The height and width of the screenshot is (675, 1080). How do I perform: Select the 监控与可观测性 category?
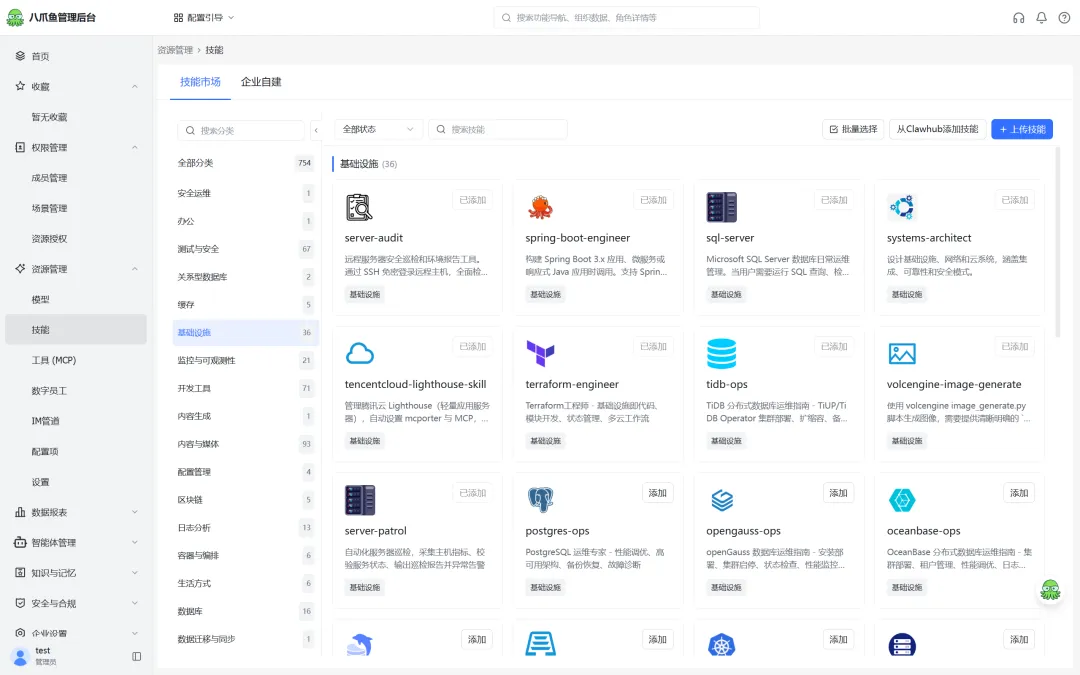pyautogui.click(x=245, y=360)
